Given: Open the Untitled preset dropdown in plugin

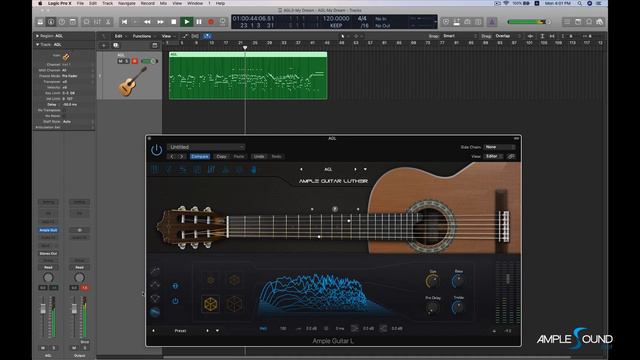Looking at the screenshot, I should (x=206, y=147).
